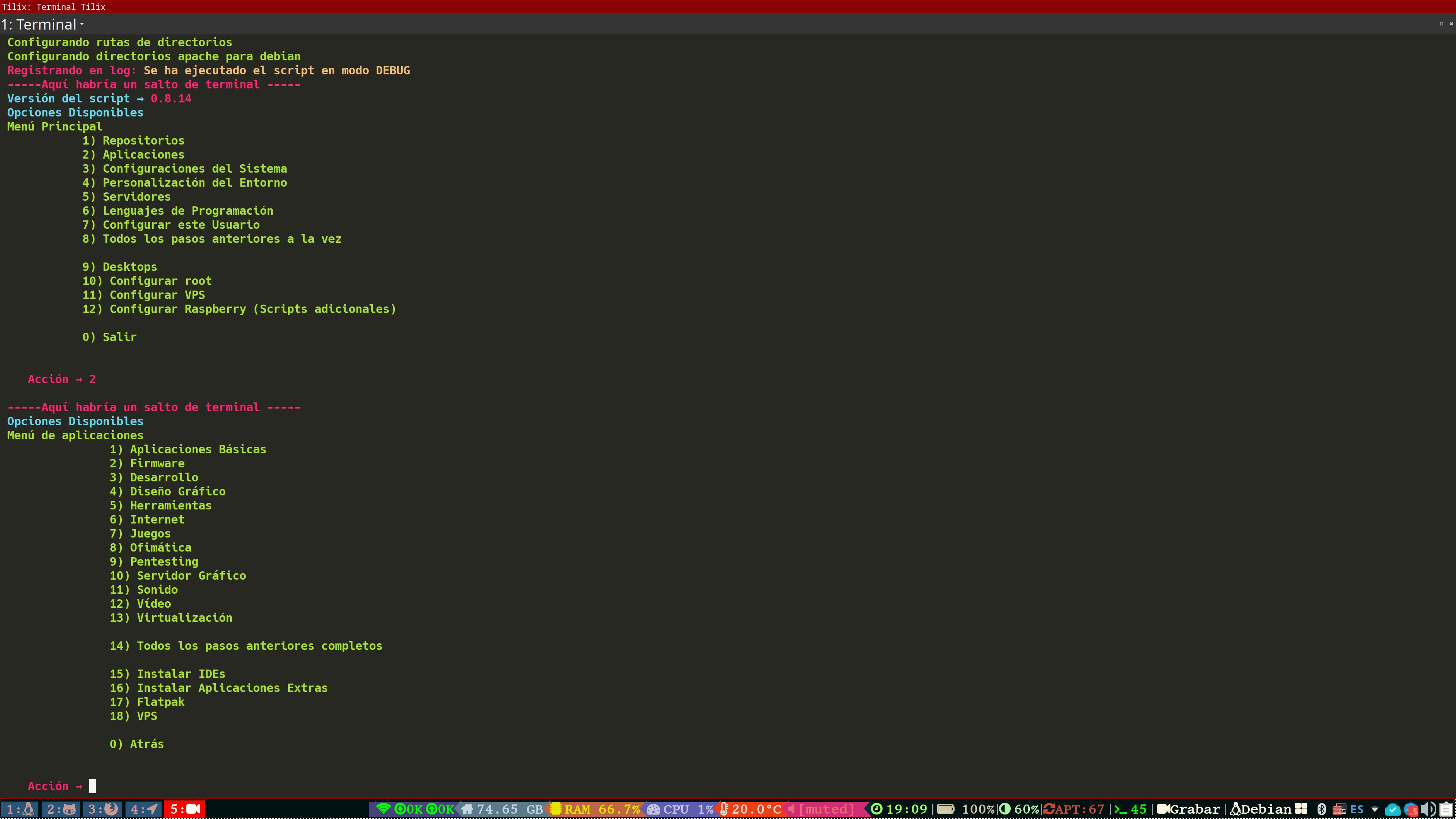Click the RAM usage indicator
This screenshot has height=819, width=1456.
(x=596, y=809)
